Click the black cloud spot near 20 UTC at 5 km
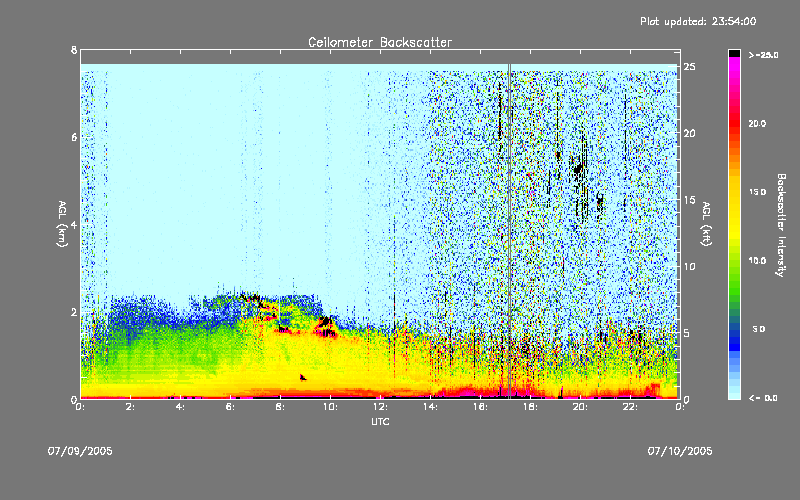Viewport: 800px width, 500px height. [578, 169]
